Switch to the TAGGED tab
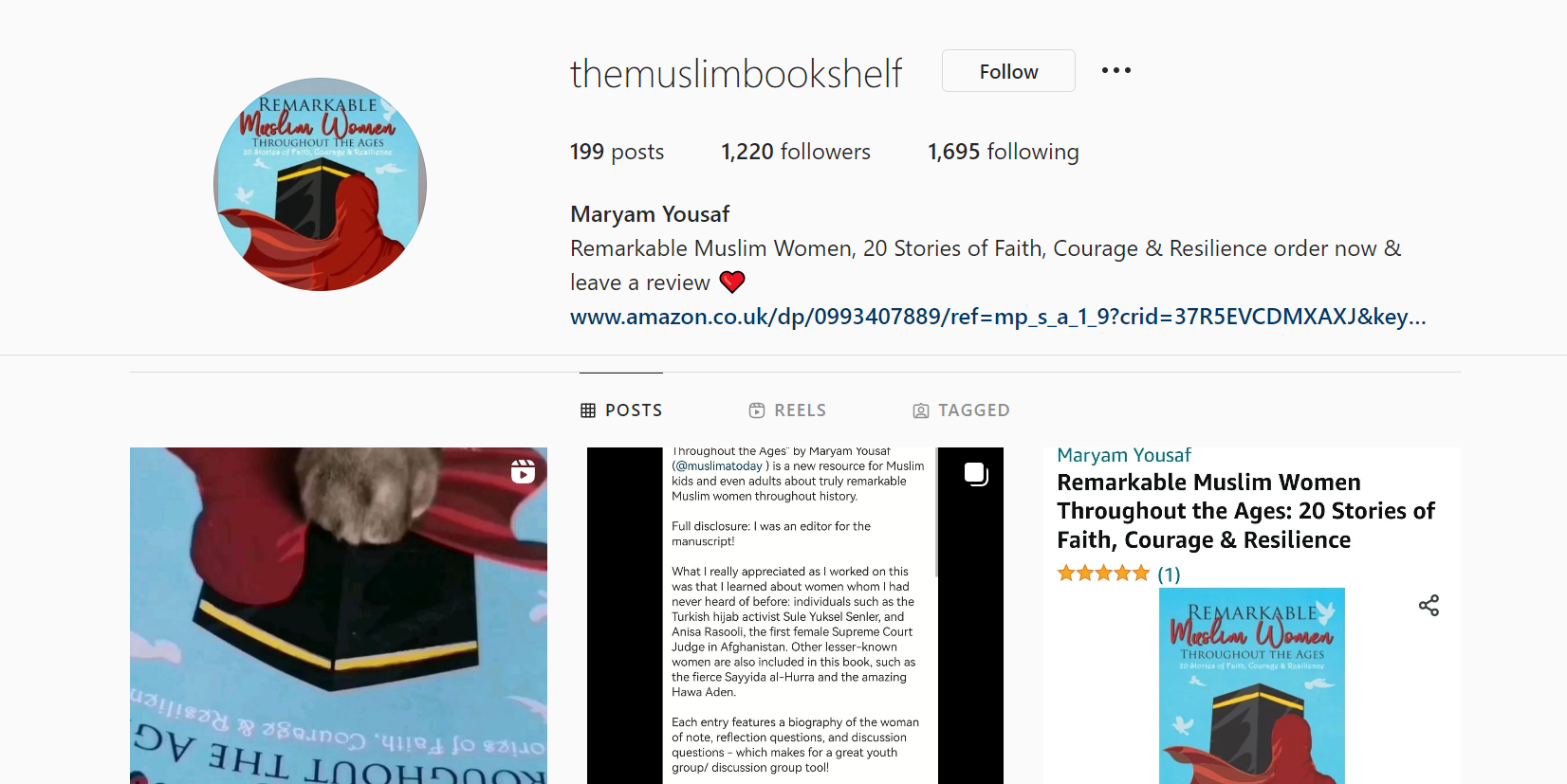The image size is (1567, 784). click(x=961, y=410)
